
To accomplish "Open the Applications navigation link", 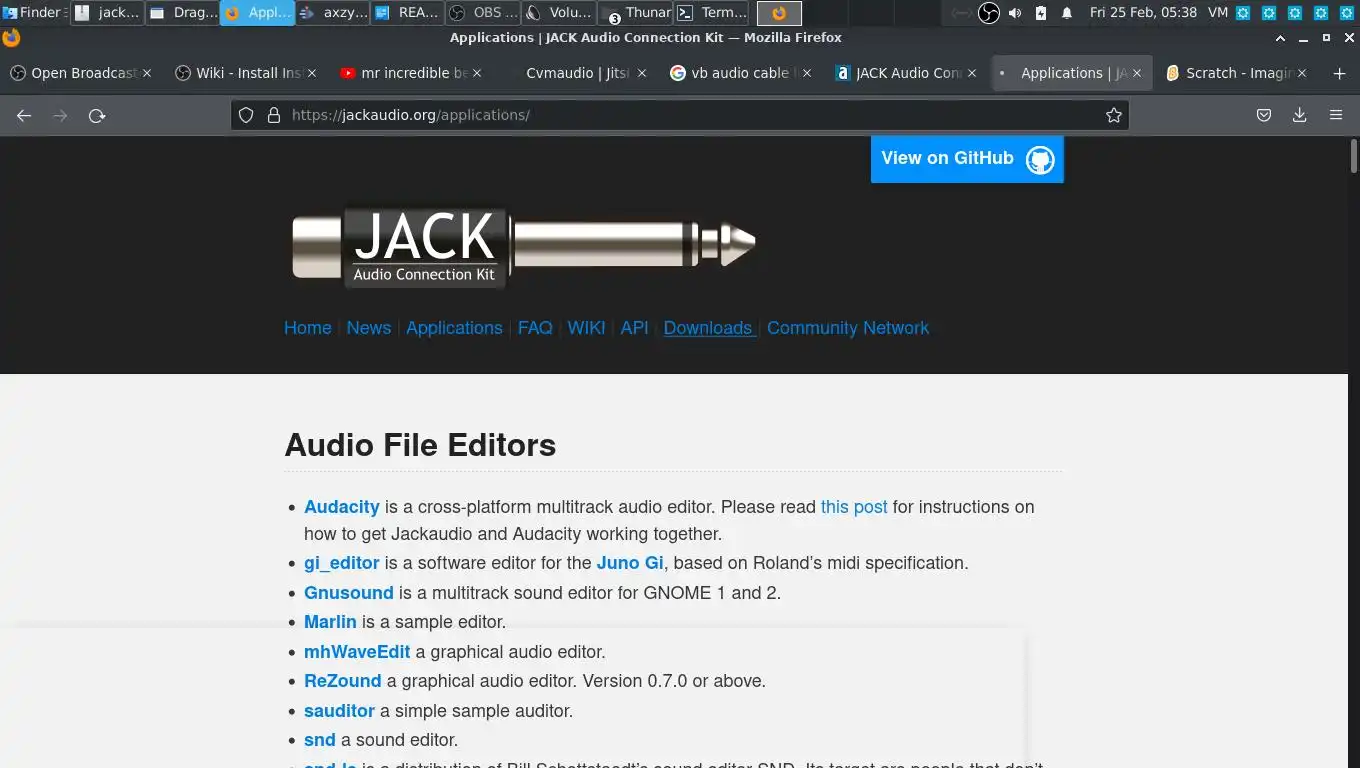I will coord(454,328).
